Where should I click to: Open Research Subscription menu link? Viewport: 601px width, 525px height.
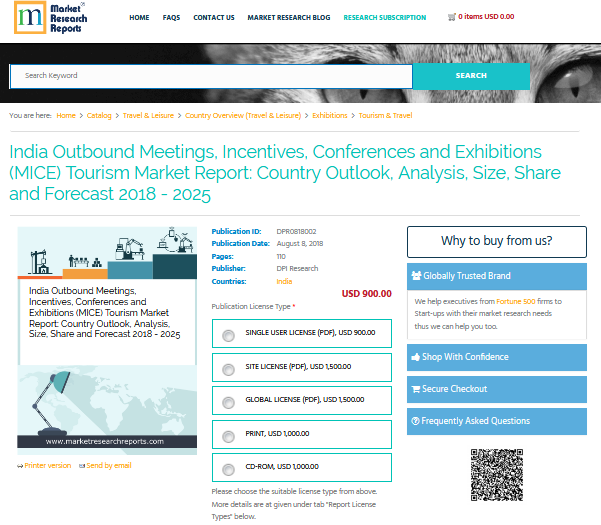[384, 17]
